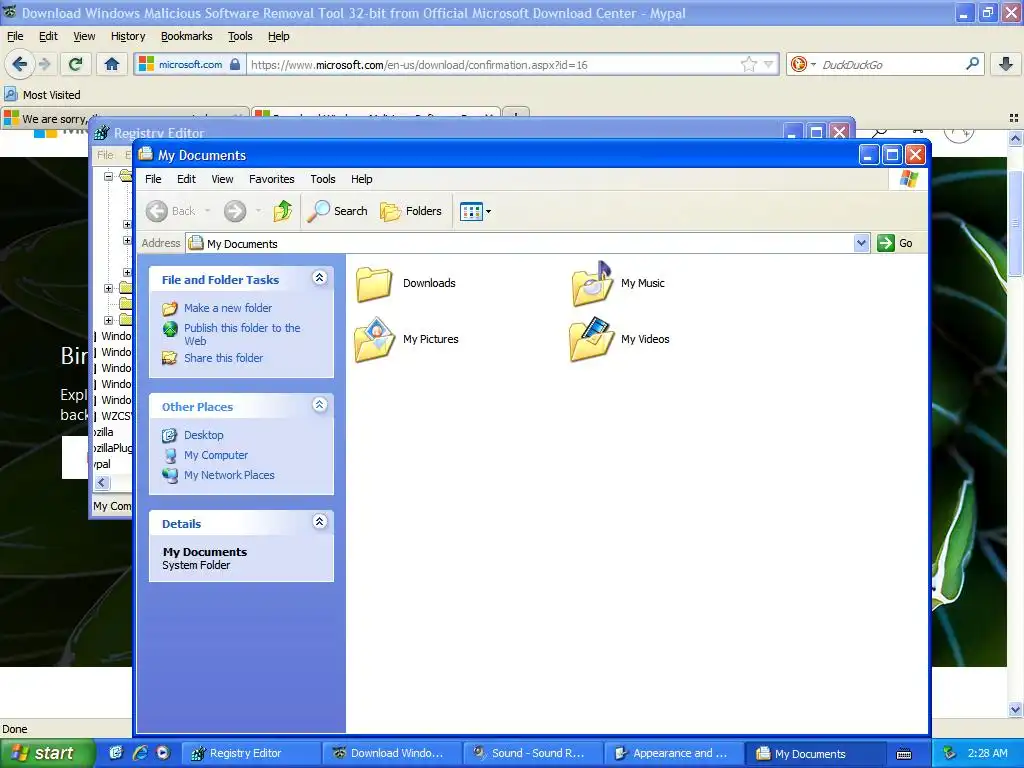Click the system tray icon beside clock
The height and width of the screenshot is (768, 1024).
pyautogui.click(x=949, y=753)
